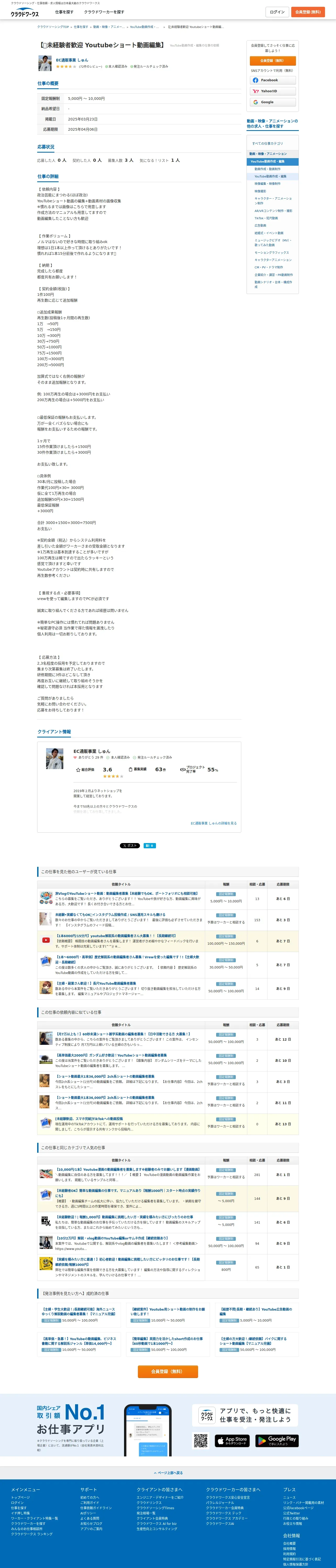
Task: Click the App Store download badge
Action: coord(232,1441)
